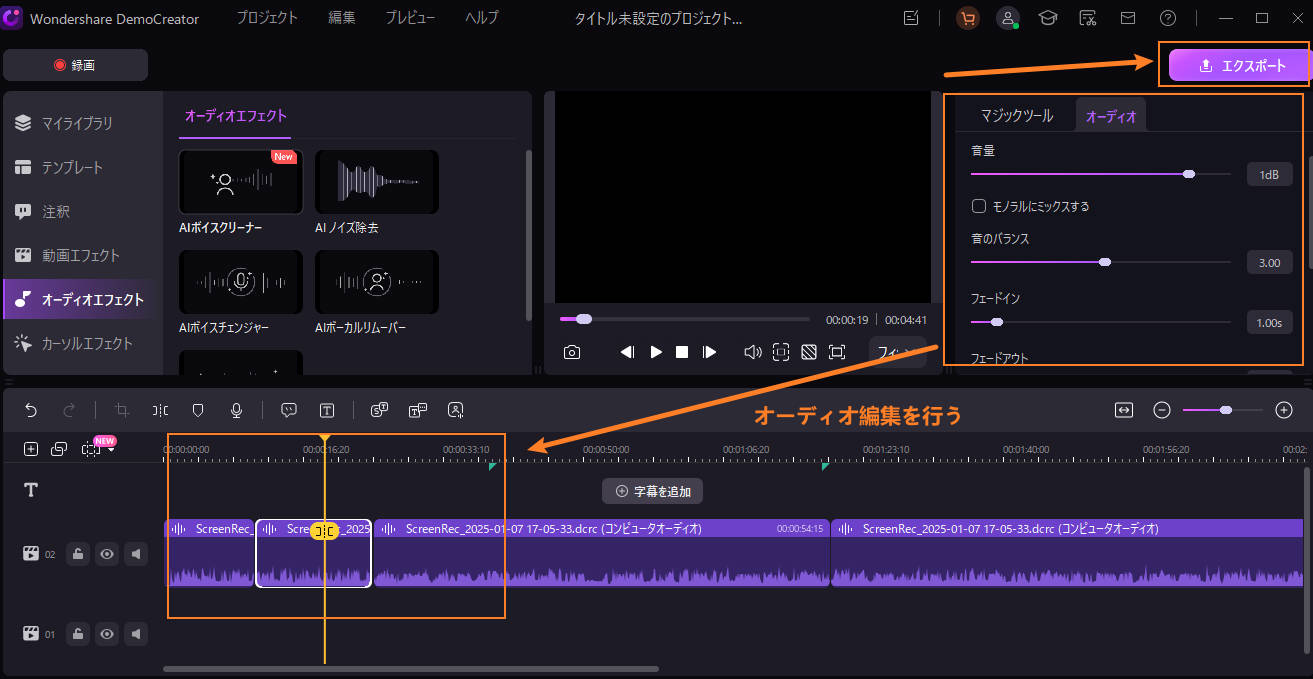
Task: Stop the preview playback
Action: [x=682, y=352]
